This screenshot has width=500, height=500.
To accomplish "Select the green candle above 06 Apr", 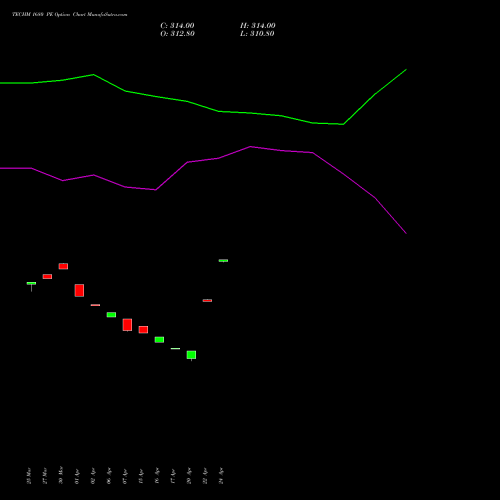I will click(x=111, y=315).
